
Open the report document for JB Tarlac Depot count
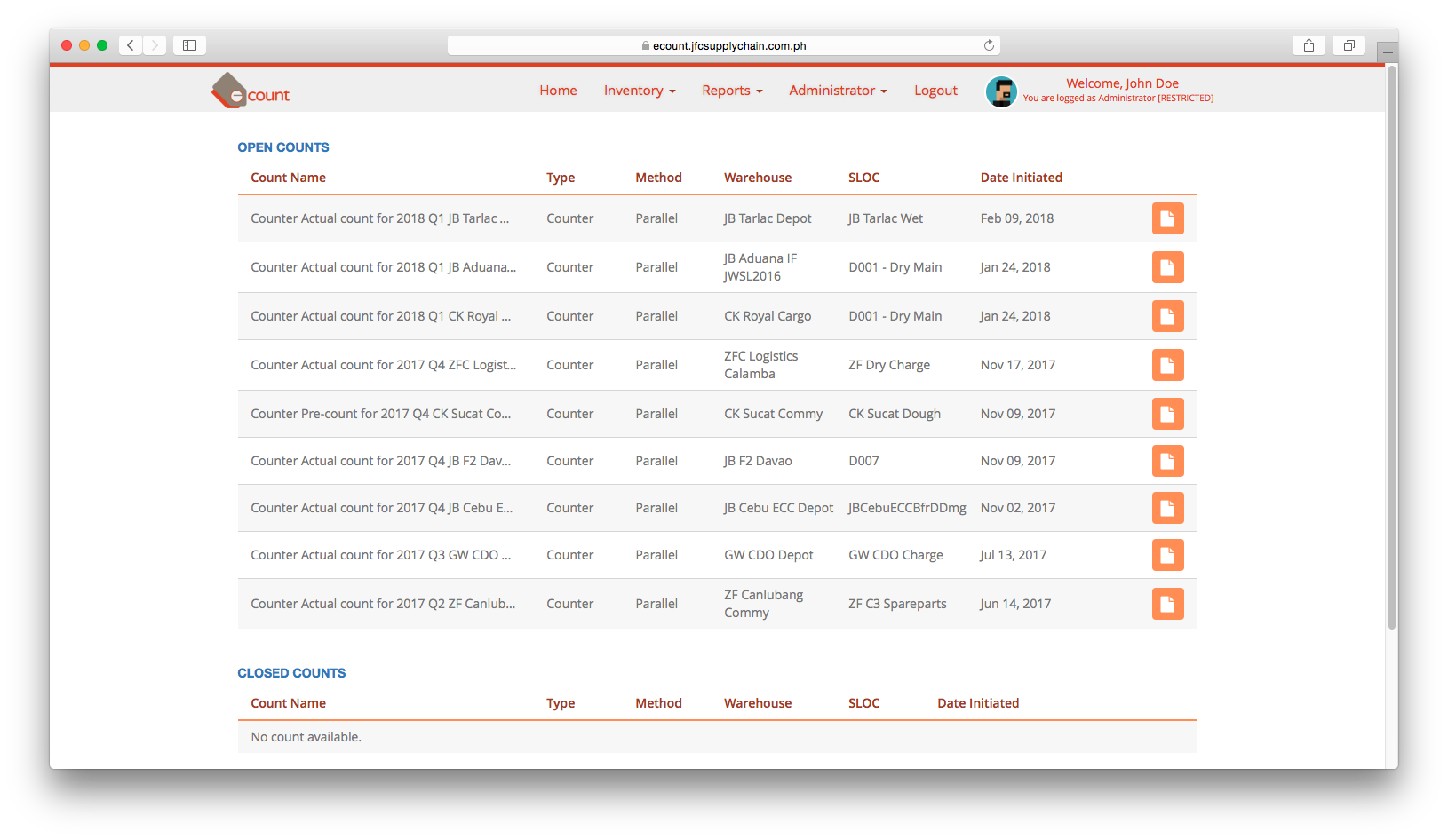[x=1167, y=218]
